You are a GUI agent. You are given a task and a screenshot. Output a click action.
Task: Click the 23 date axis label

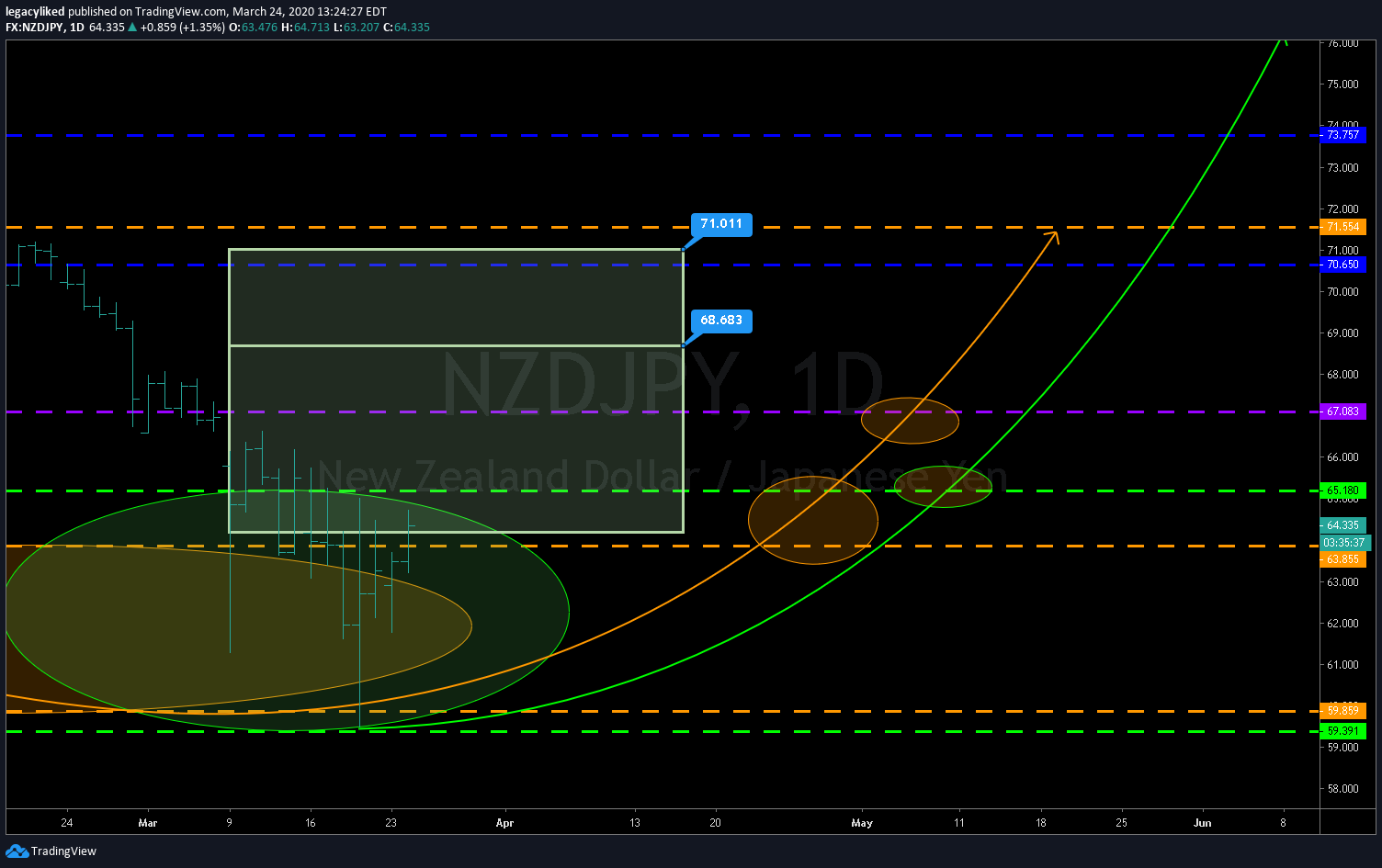pos(391,823)
